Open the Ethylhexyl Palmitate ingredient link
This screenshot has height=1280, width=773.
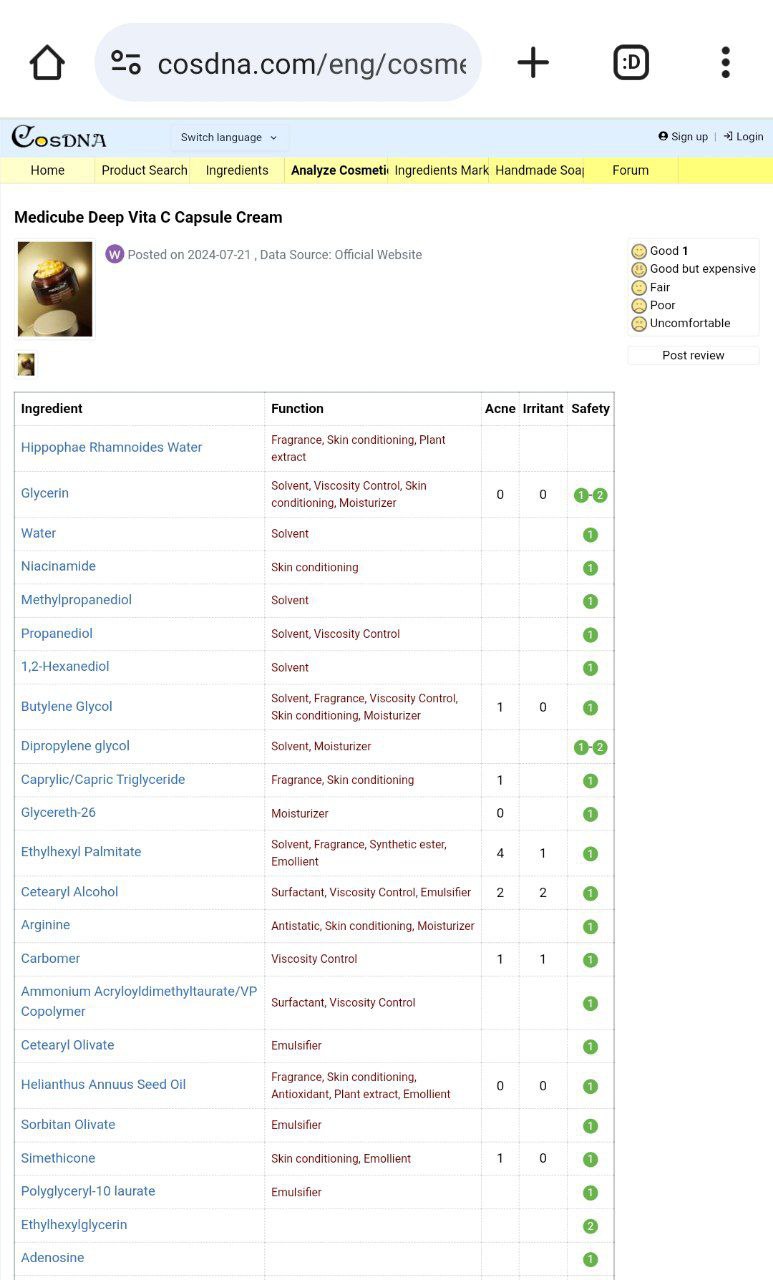(x=81, y=852)
